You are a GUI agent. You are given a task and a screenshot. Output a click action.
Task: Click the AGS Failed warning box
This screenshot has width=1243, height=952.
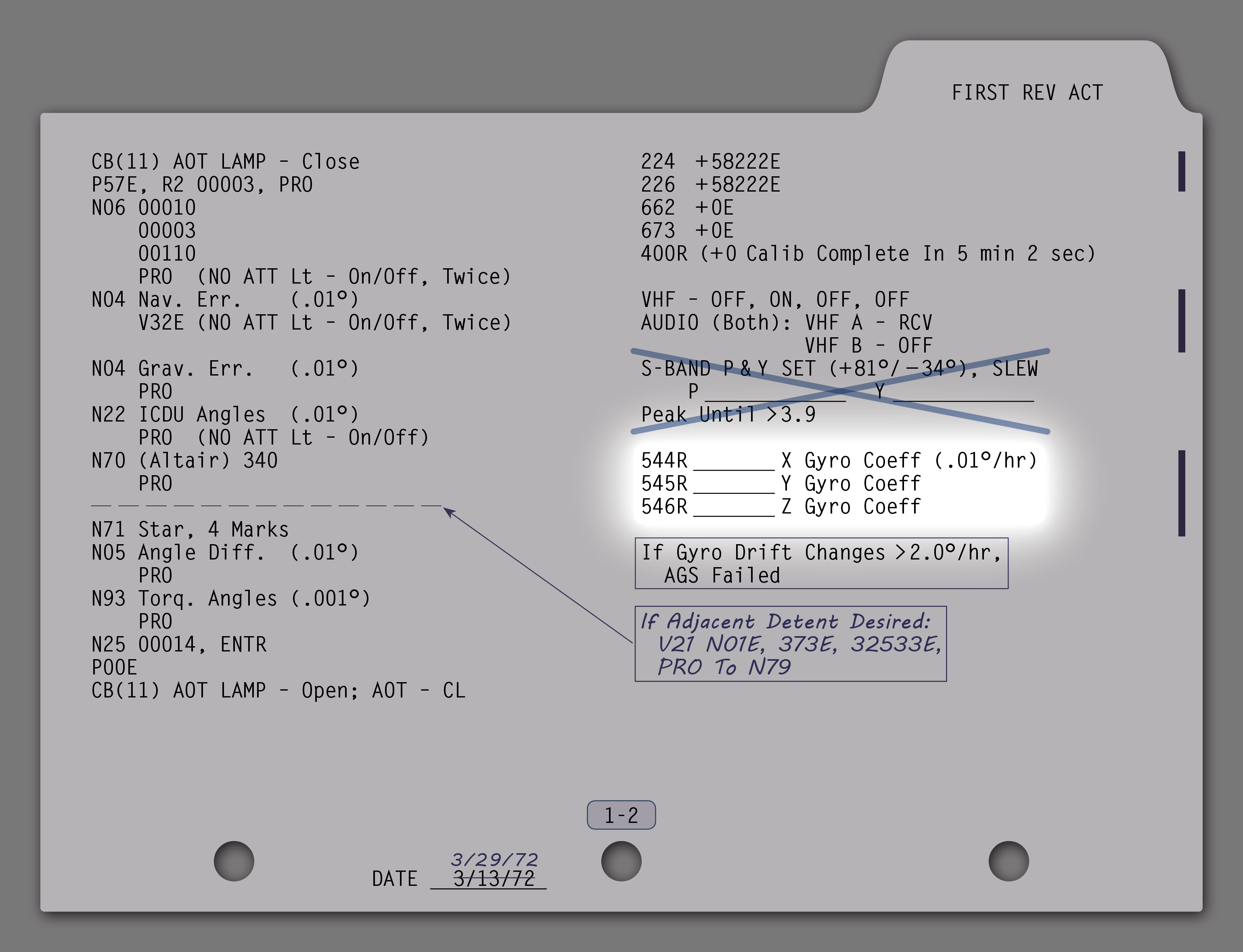tap(821, 563)
